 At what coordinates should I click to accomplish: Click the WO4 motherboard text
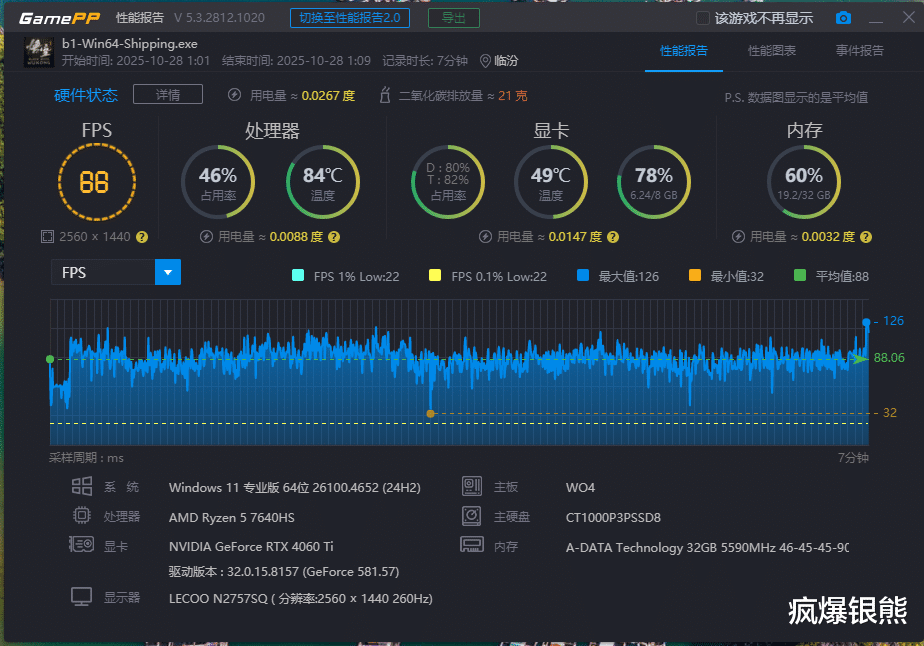click(x=580, y=487)
